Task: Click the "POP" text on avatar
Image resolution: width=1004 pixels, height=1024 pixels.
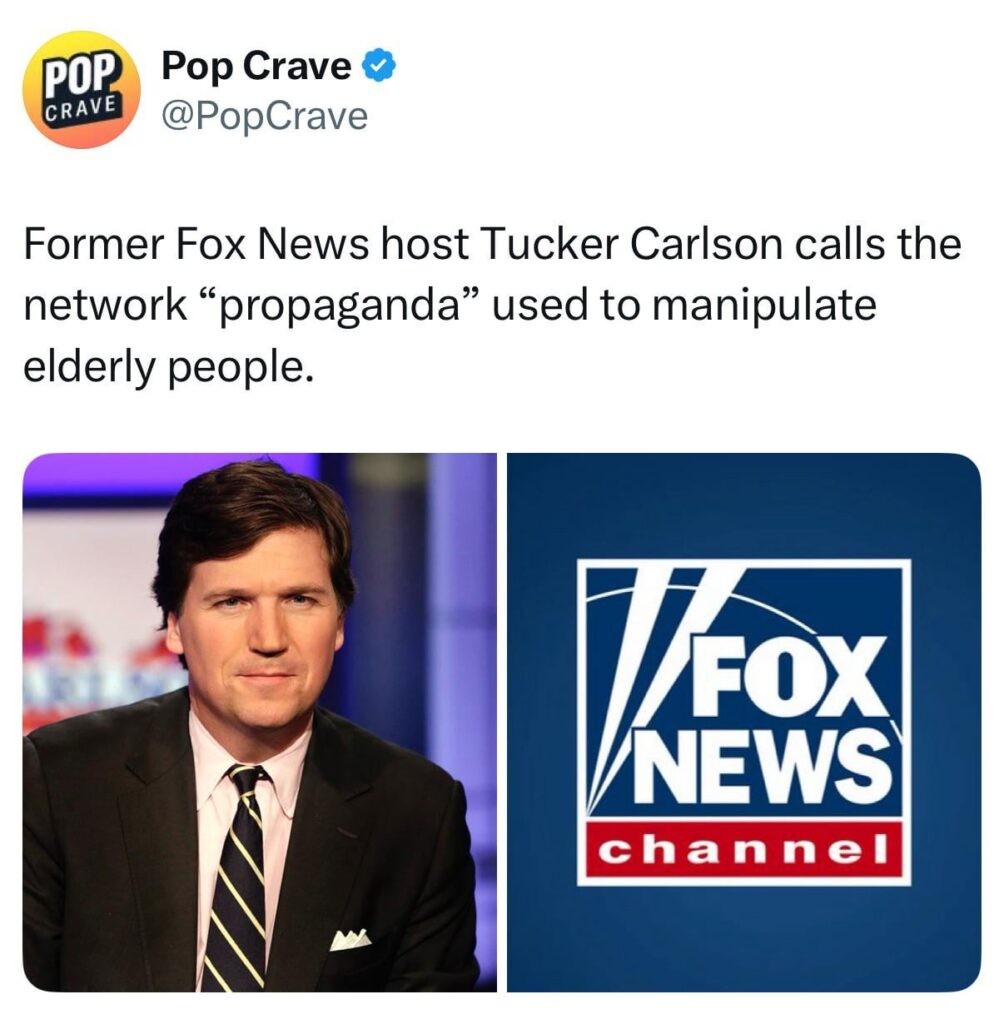Action: pos(86,74)
